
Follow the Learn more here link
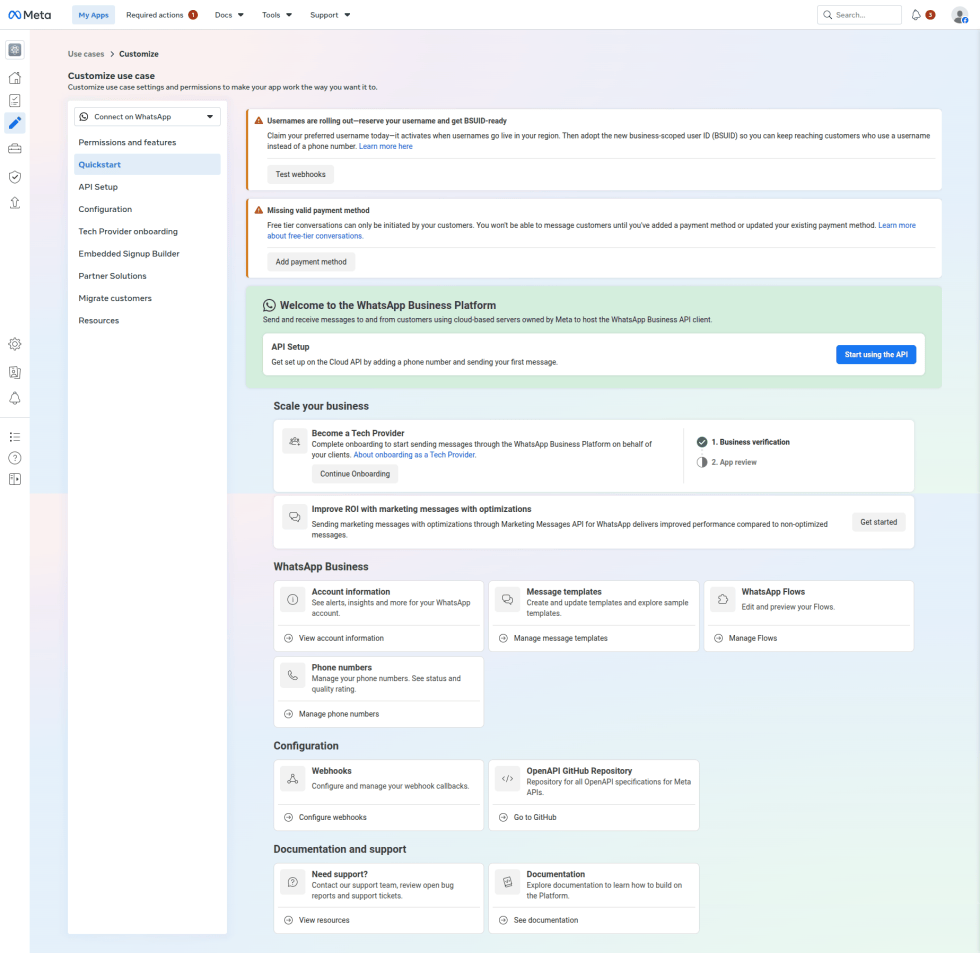(386, 146)
